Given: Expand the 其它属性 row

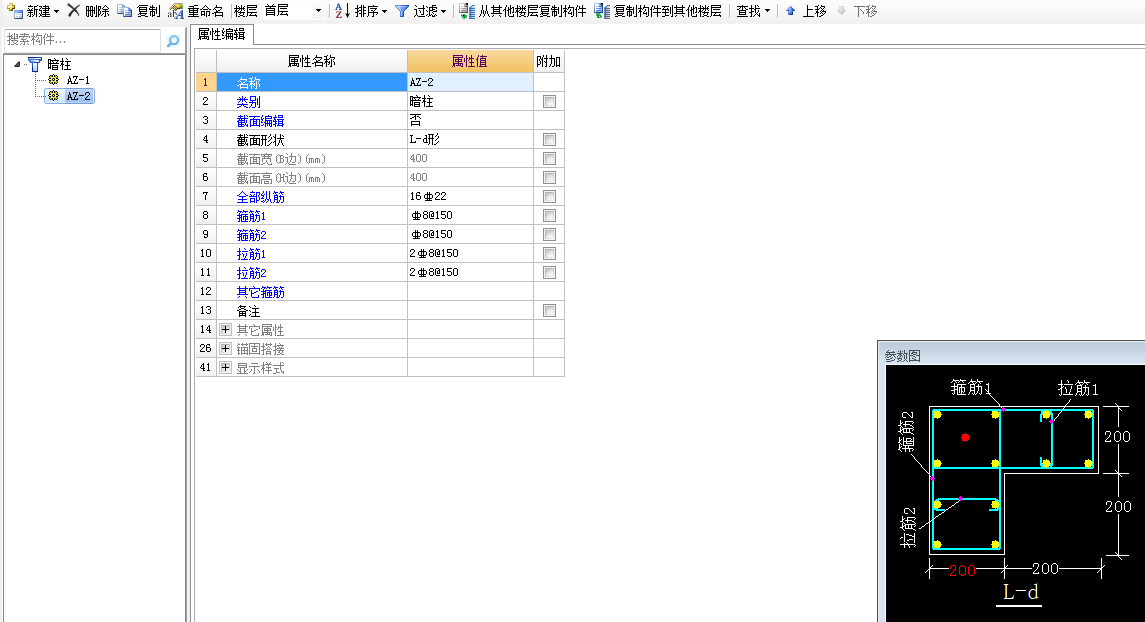Looking at the screenshot, I should tap(225, 329).
